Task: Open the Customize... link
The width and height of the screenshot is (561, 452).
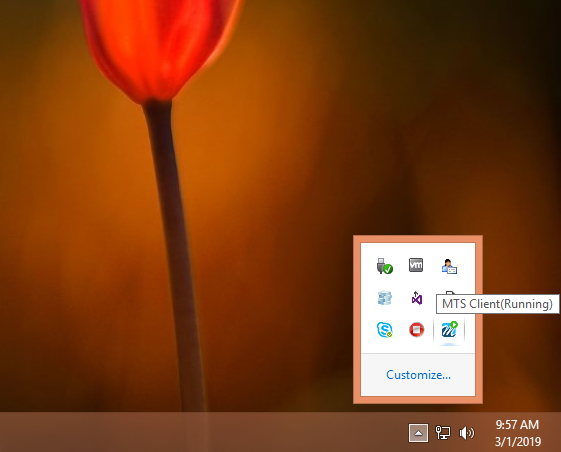Action: (418, 375)
